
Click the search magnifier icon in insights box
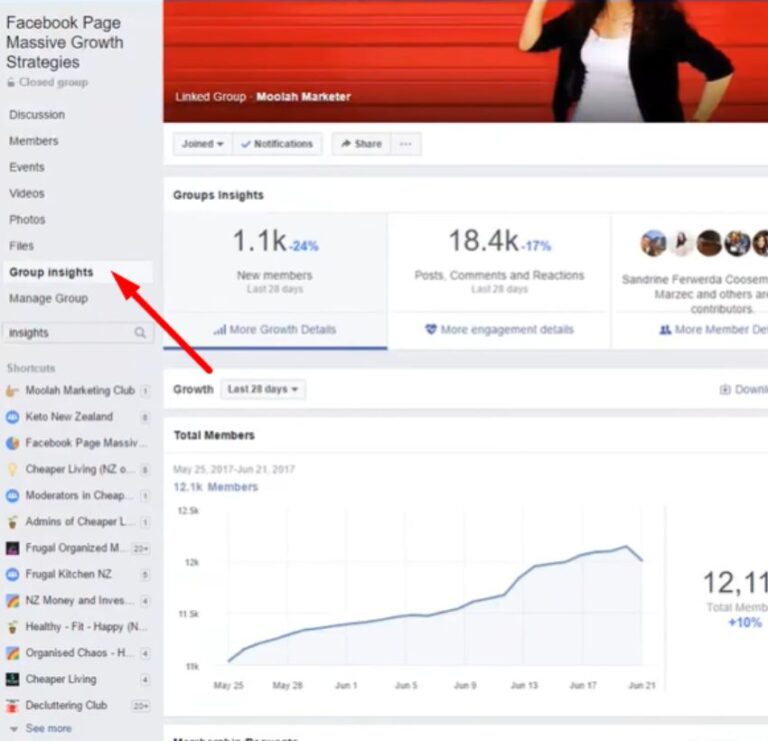click(x=140, y=333)
